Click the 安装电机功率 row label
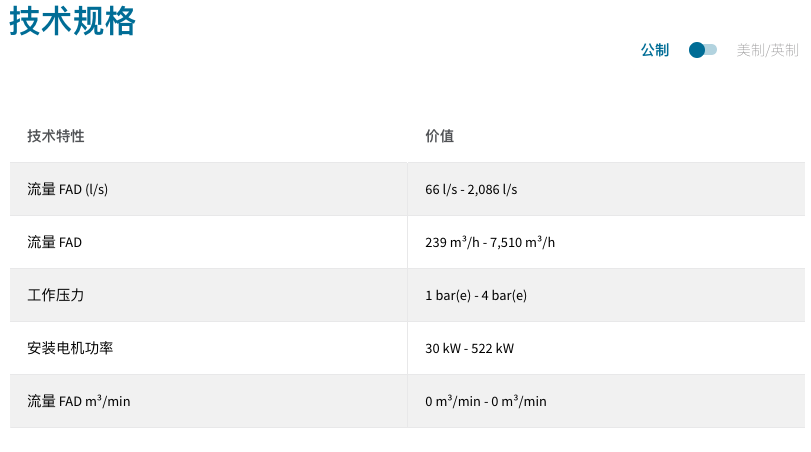The image size is (811, 452). tap(70, 348)
